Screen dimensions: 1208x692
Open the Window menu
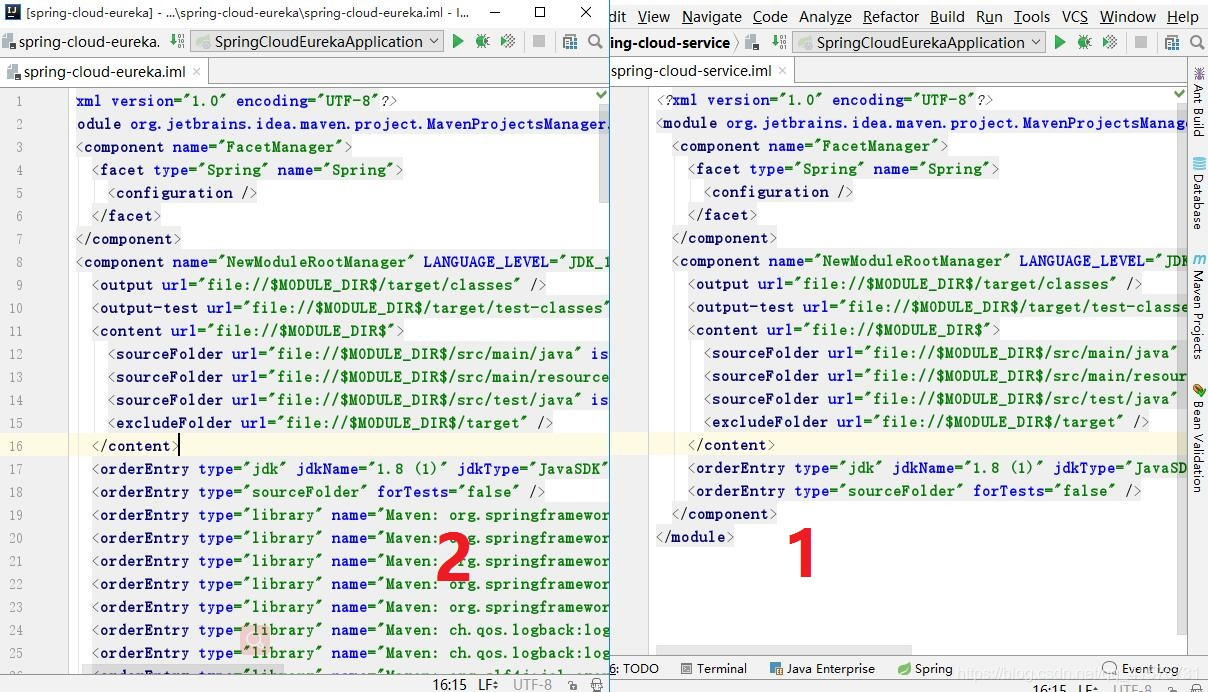[1128, 16]
